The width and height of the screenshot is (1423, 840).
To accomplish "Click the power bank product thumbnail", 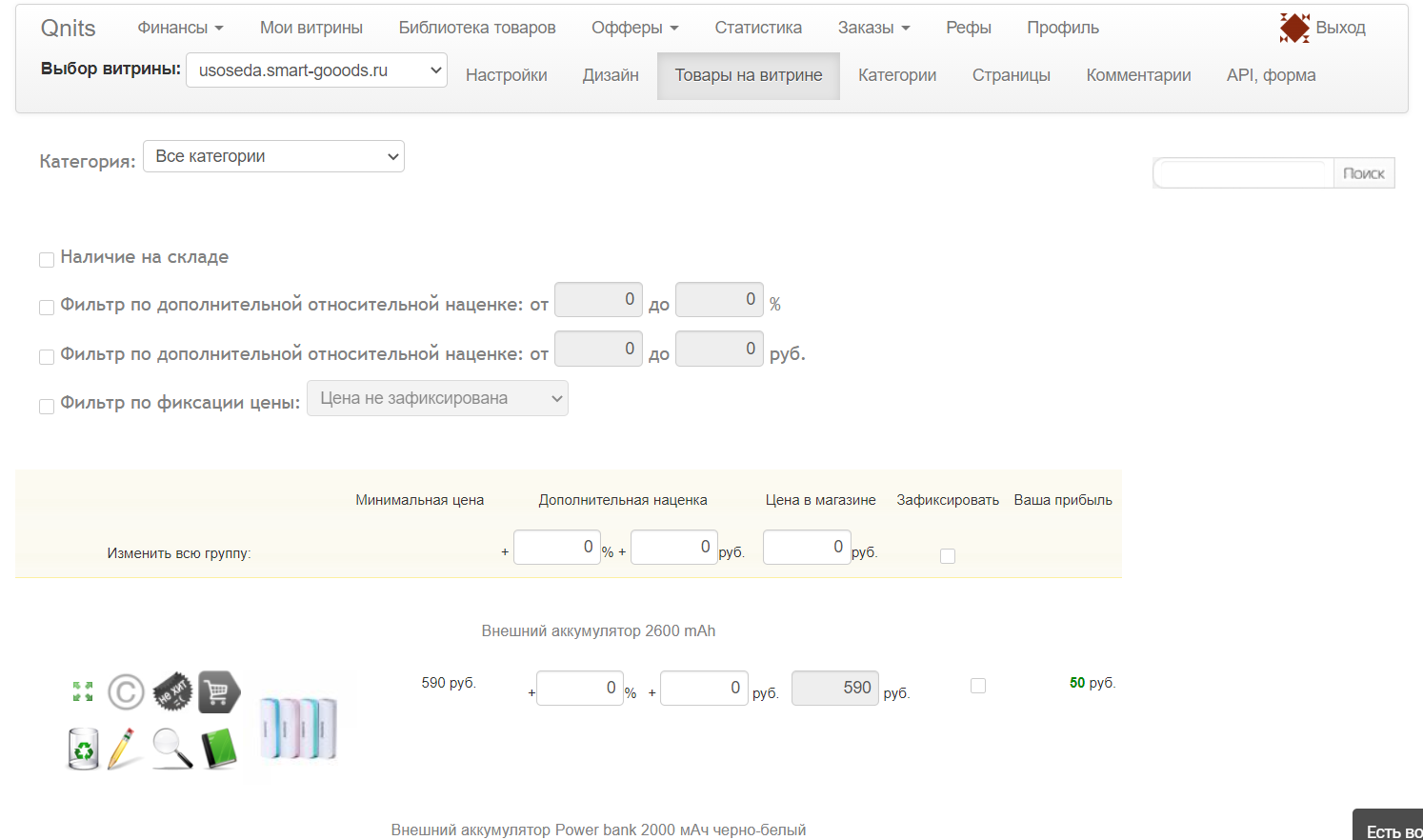I will coord(298,729).
